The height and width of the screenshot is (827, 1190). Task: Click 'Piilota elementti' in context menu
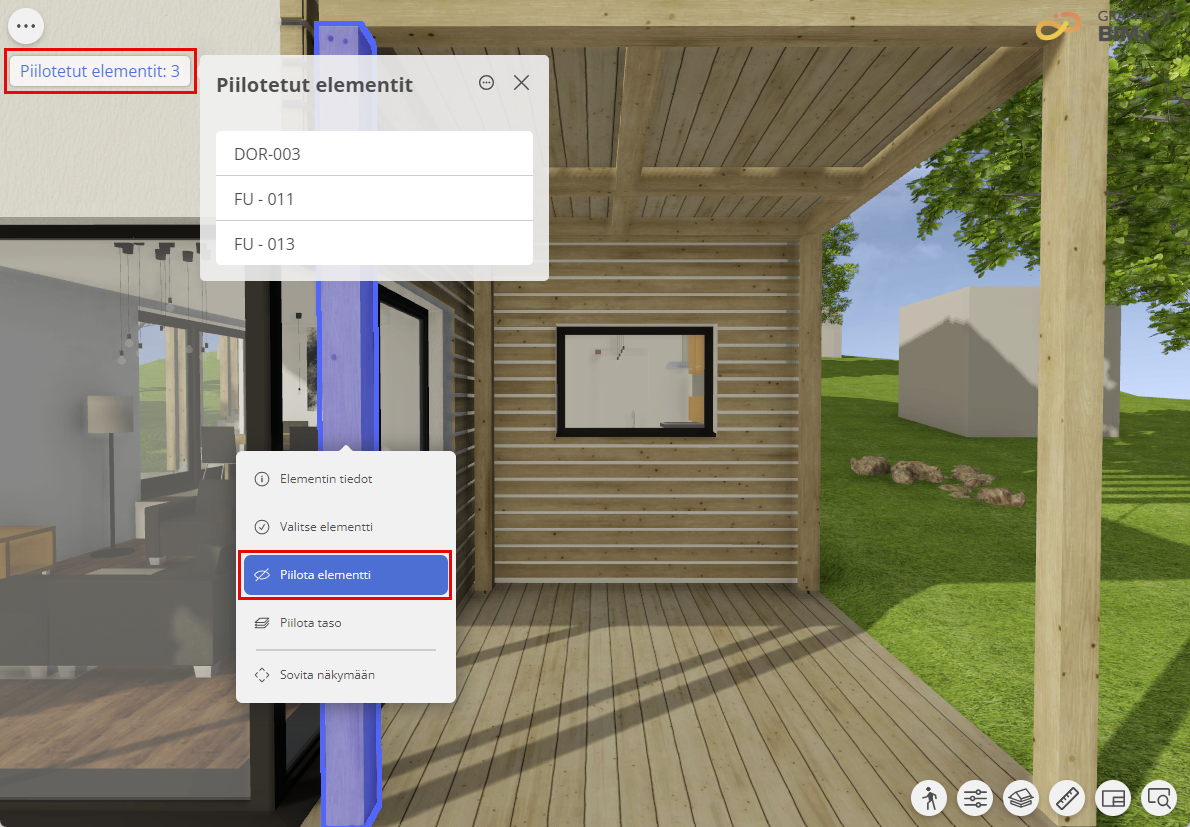coord(345,574)
